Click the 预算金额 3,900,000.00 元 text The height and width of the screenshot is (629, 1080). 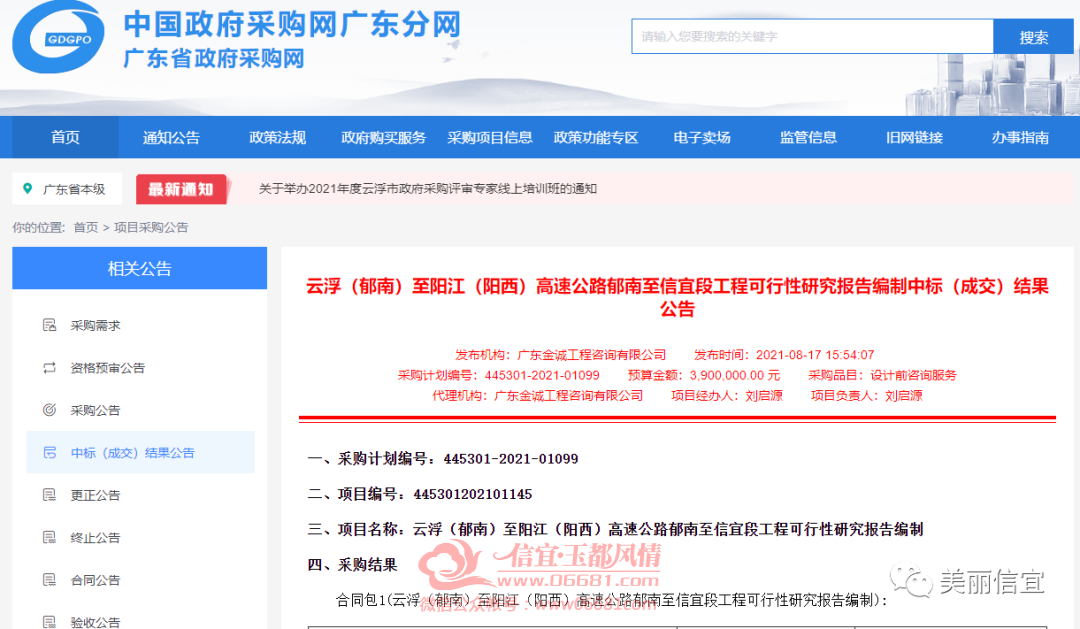704,375
